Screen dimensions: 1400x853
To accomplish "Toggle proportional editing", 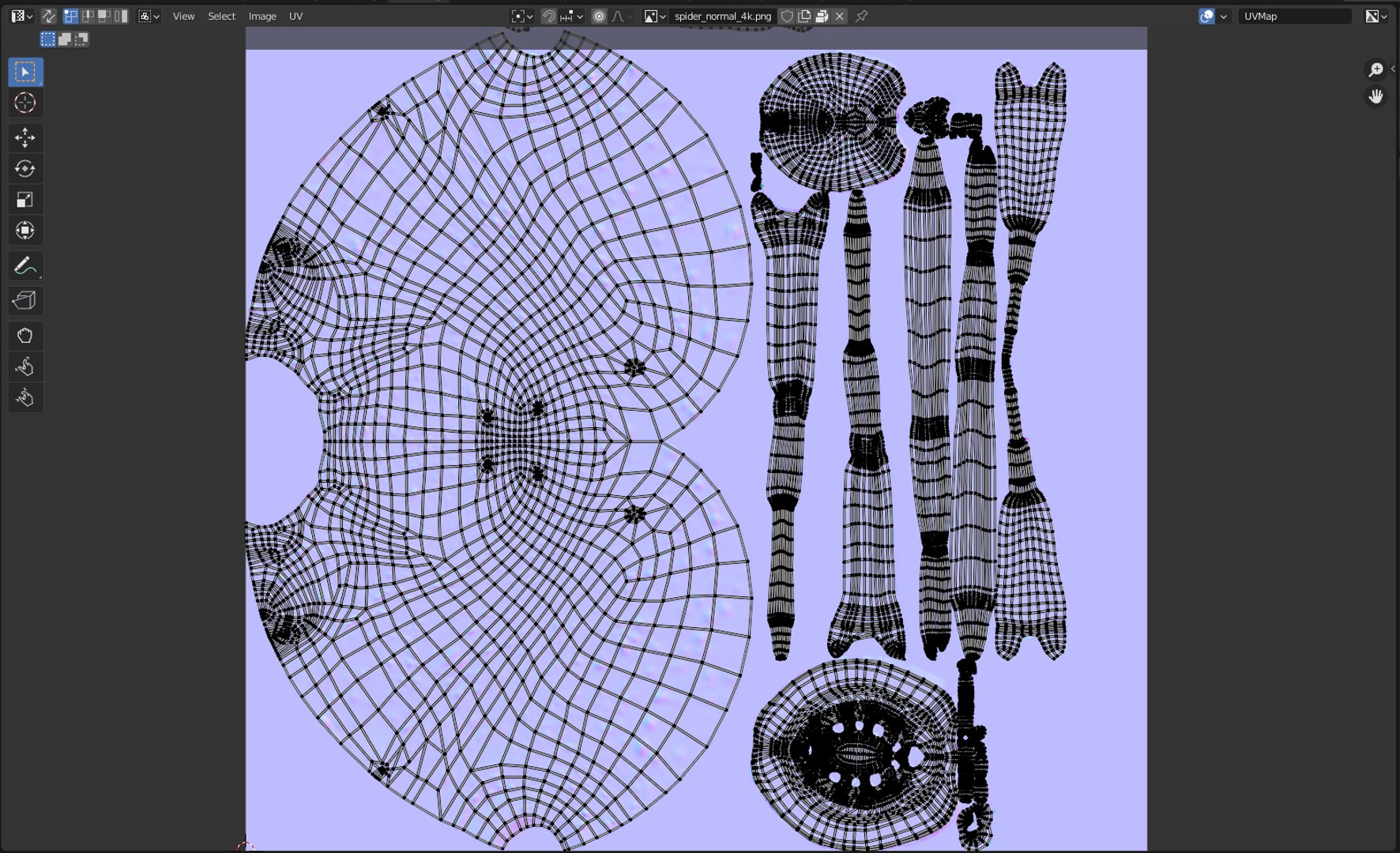I will [599, 16].
